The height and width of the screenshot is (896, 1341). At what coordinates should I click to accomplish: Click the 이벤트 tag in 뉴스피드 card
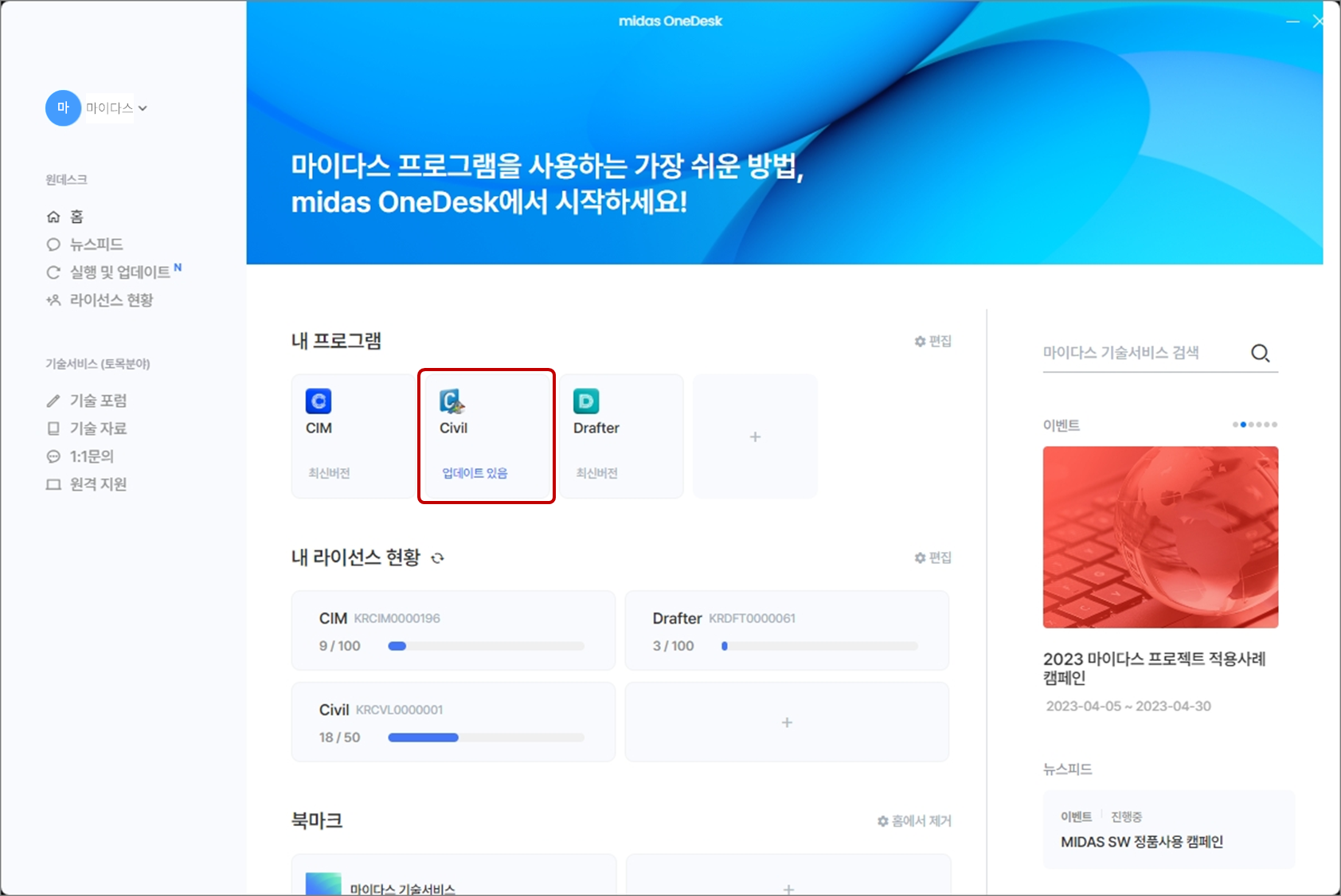coord(1076,817)
